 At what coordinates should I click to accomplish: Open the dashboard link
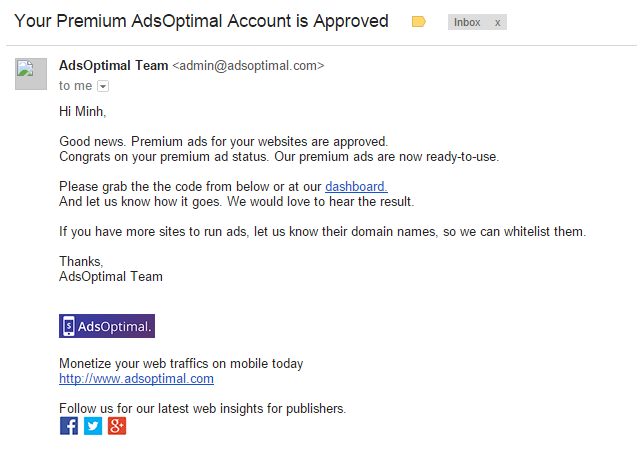(356, 186)
